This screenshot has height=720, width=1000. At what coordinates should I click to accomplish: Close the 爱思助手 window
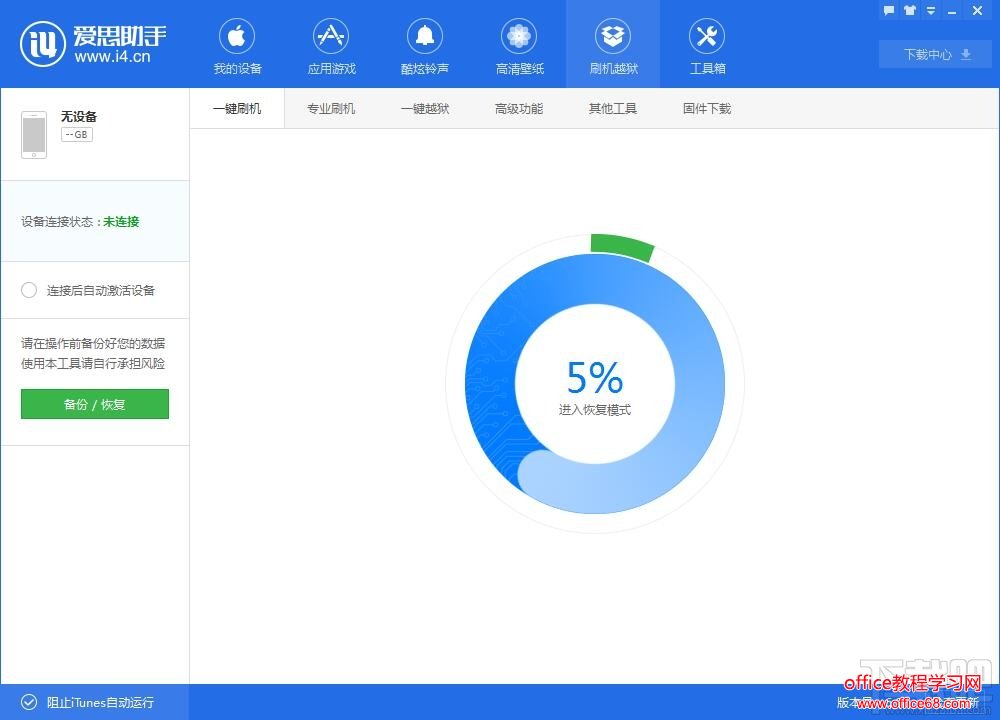pyautogui.click(x=977, y=10)
